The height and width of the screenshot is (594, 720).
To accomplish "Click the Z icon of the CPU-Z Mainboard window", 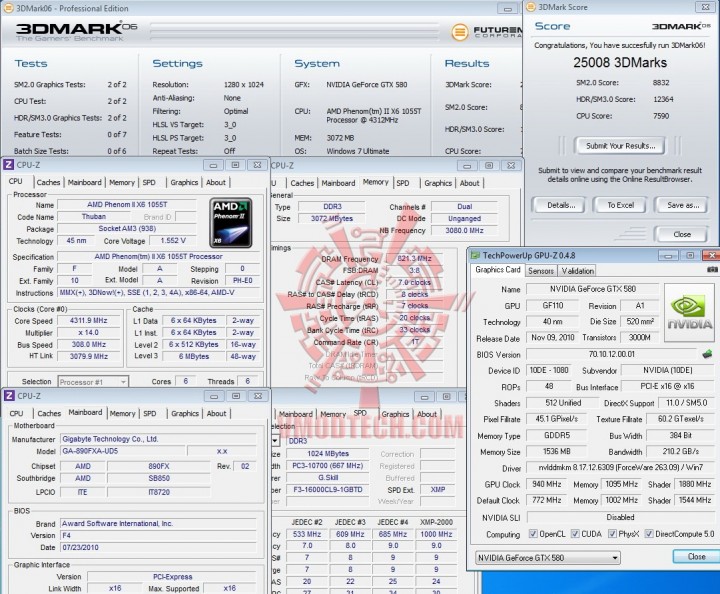I will click(x=9, y=396).
